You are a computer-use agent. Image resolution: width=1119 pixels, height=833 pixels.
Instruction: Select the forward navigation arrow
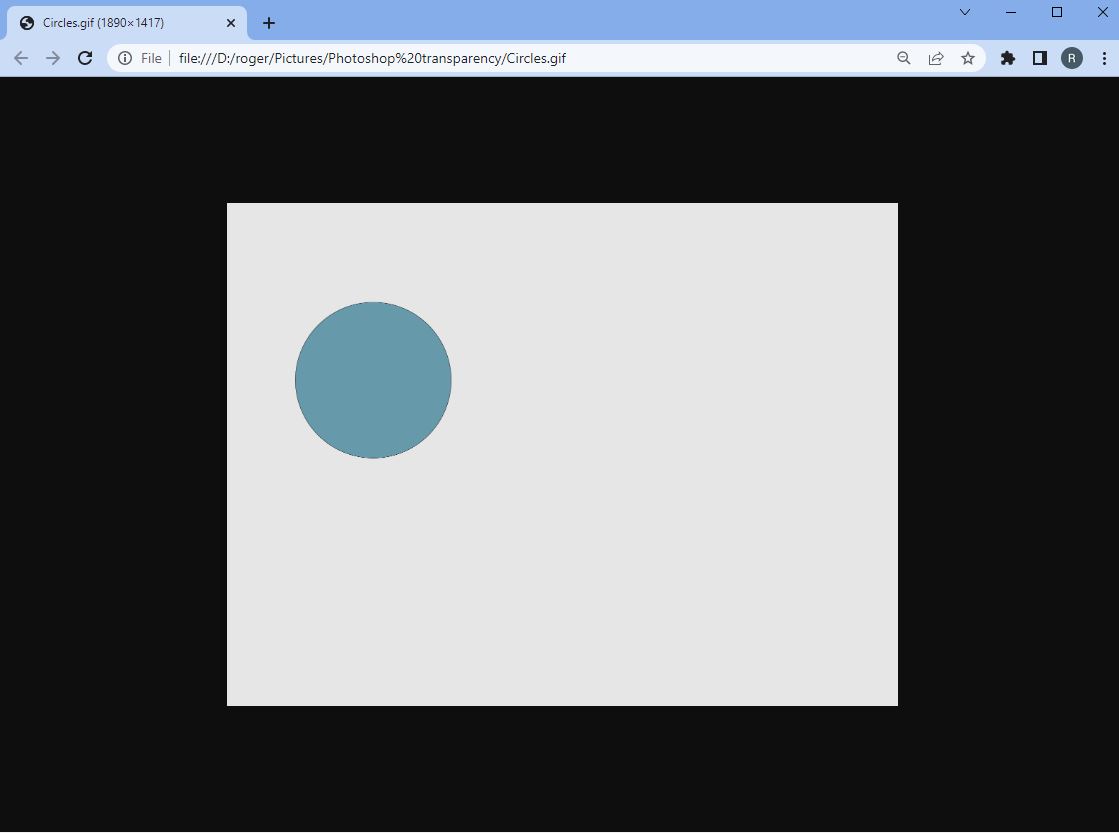pyautogui.click(x=52, y=57)
